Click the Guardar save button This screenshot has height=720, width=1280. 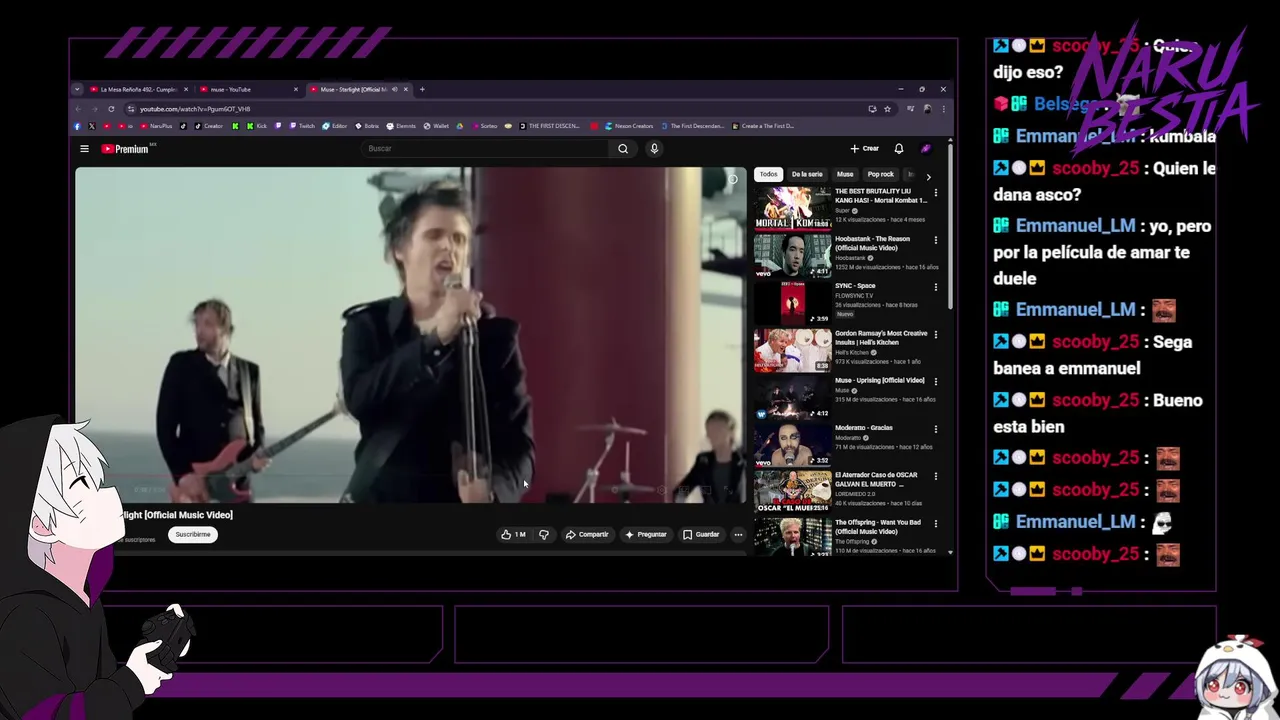(x=701, y=535)
